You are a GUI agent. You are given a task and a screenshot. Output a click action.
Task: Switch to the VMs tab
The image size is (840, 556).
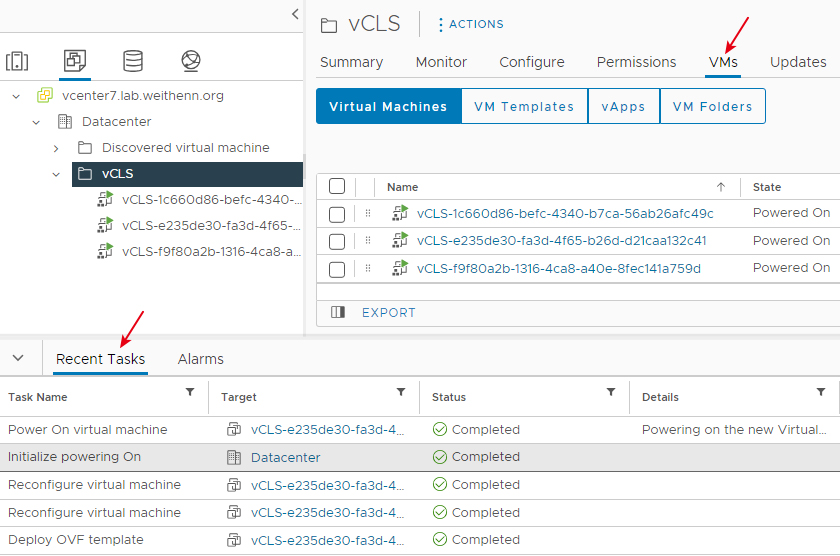723,62
